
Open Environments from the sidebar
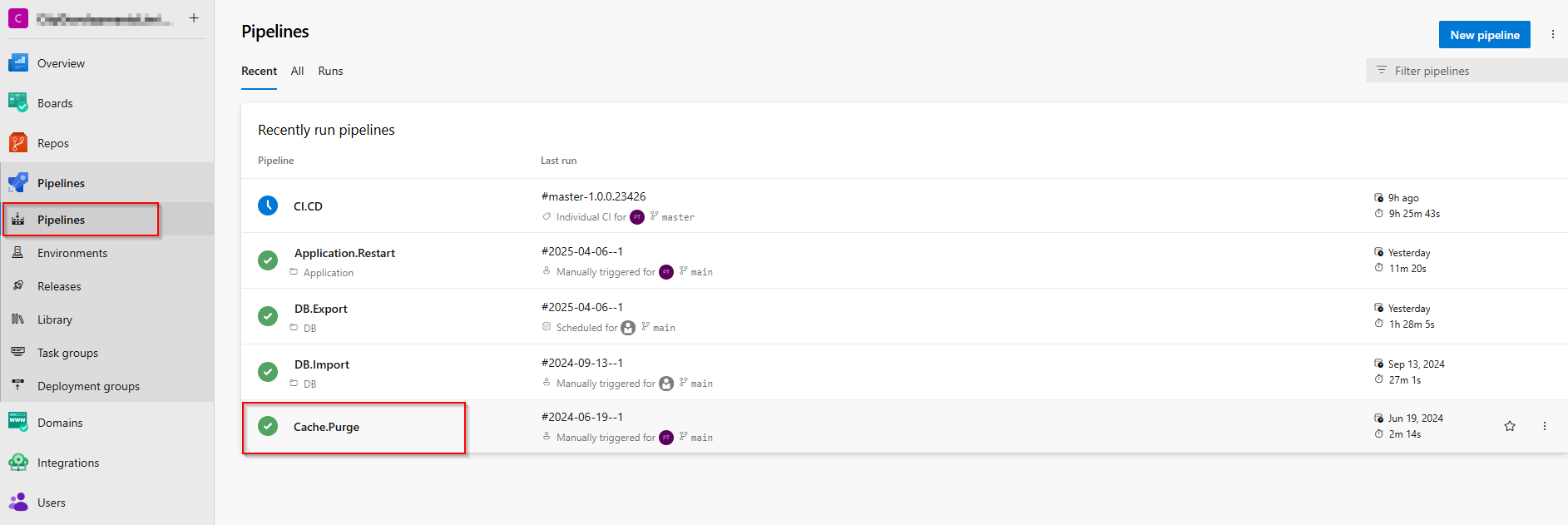pos(18,252)
